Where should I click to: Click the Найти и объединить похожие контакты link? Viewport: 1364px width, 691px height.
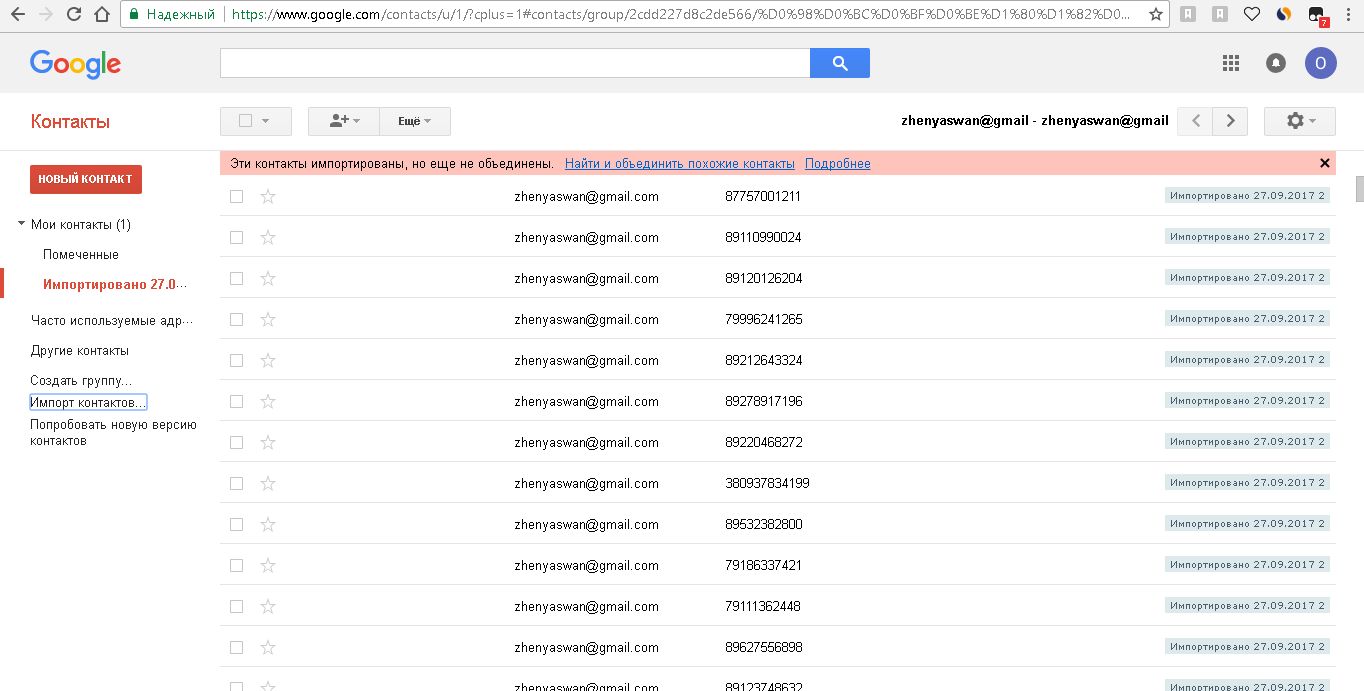pos(680,163)
